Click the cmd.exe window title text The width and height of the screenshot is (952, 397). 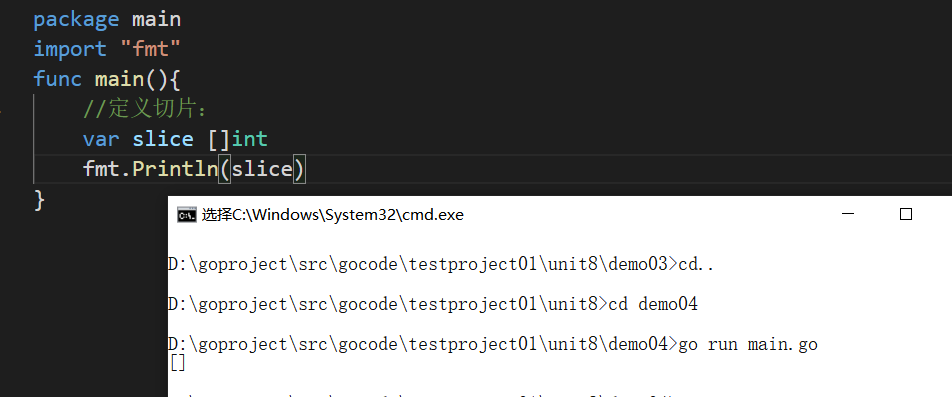(333, 214)
